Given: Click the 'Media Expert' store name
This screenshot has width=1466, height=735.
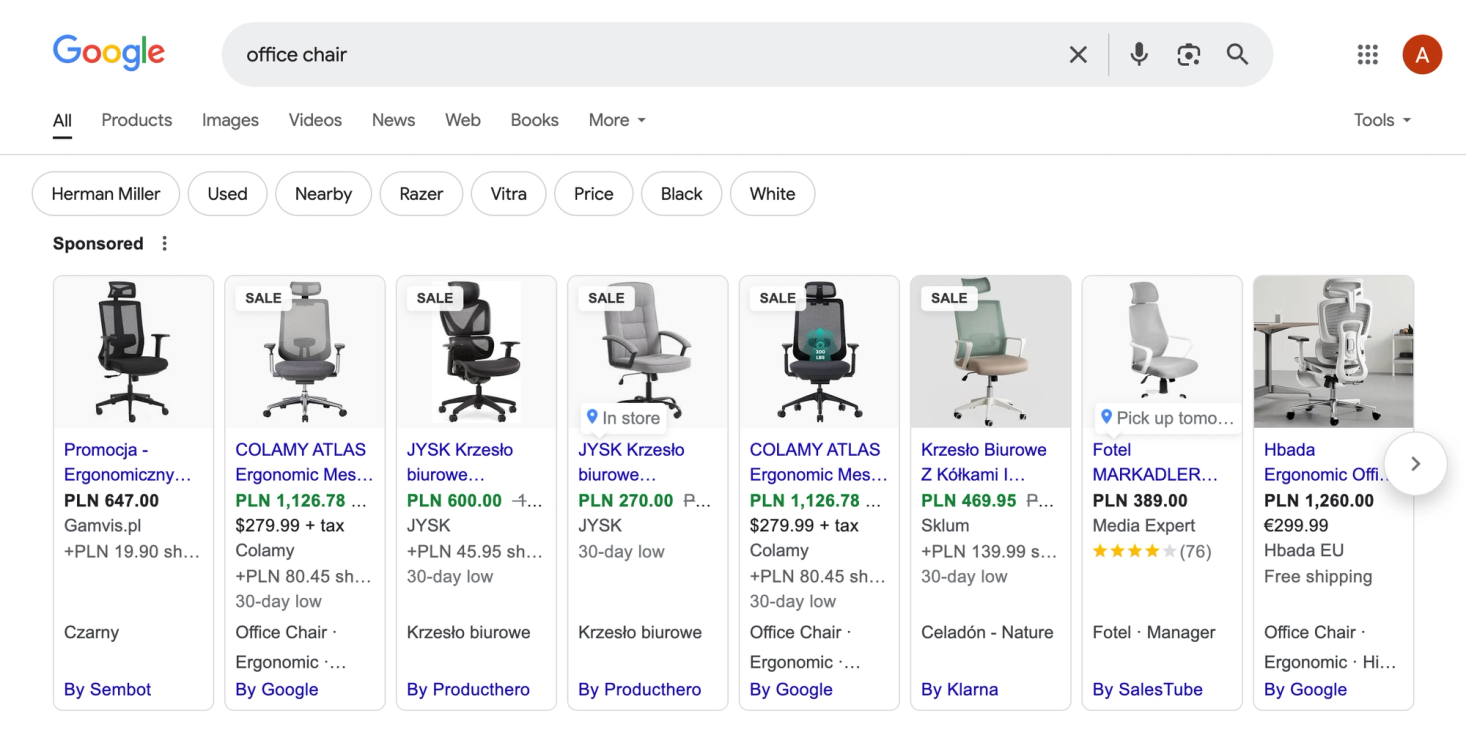Looking at the screenshot, I should coord(1144,526).
